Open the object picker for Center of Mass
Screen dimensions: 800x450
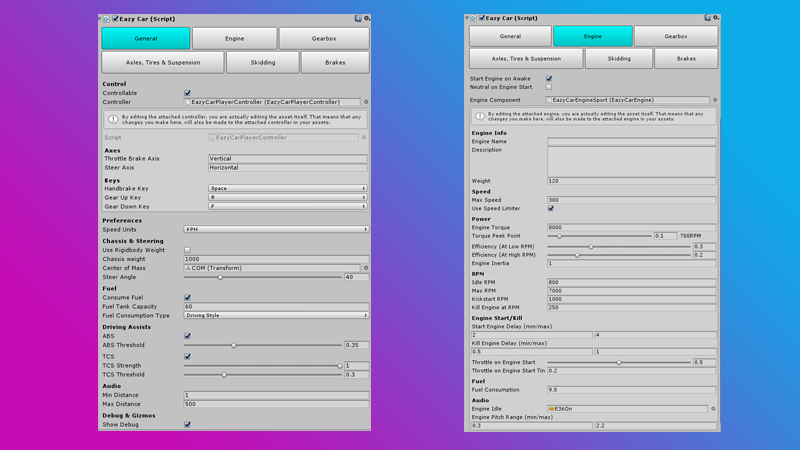(x=366, y=268)
